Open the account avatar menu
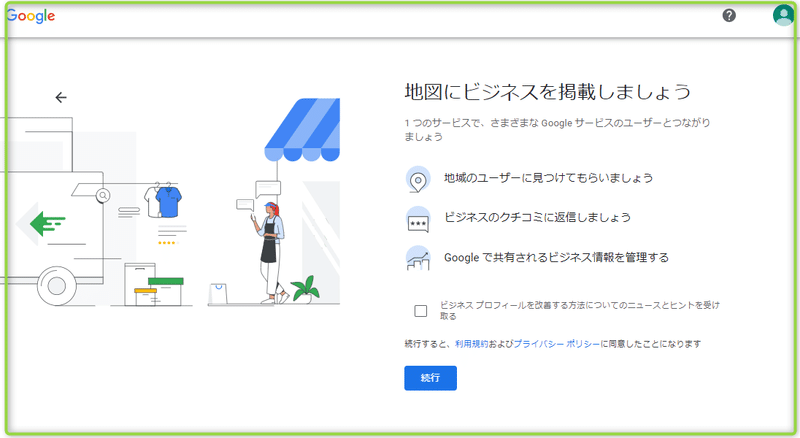The width and height of the screenshot is (800, 438). tap(783, 15)
